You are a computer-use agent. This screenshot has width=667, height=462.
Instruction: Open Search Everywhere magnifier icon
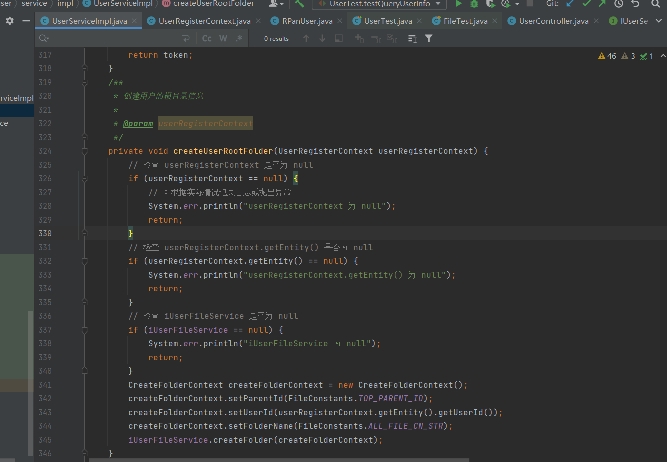pos(656,4)
